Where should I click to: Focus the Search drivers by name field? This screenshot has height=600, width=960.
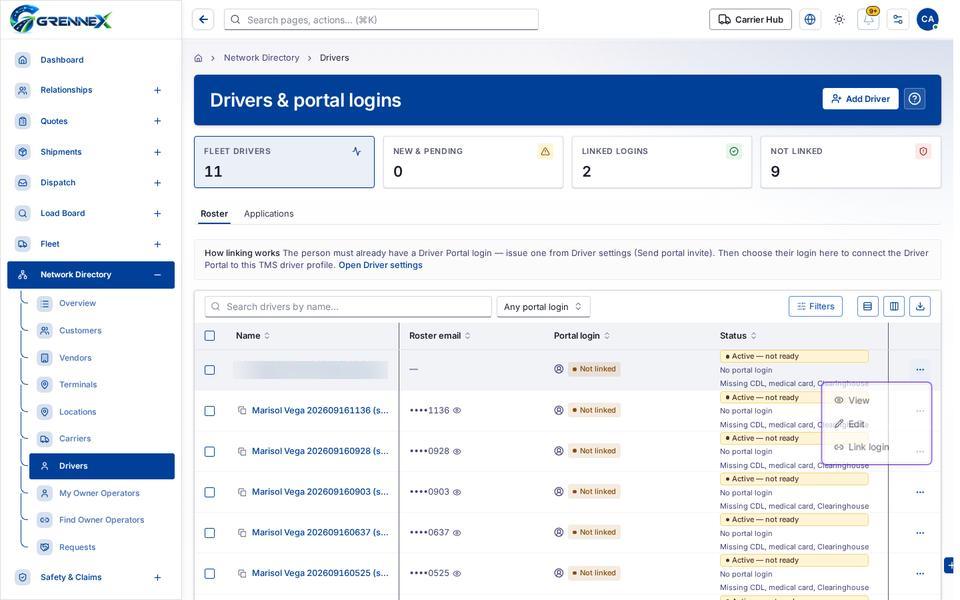(x=348, y=307)
